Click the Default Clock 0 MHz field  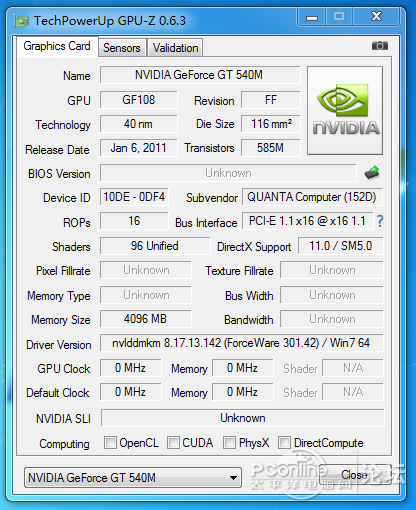(130, 392)
